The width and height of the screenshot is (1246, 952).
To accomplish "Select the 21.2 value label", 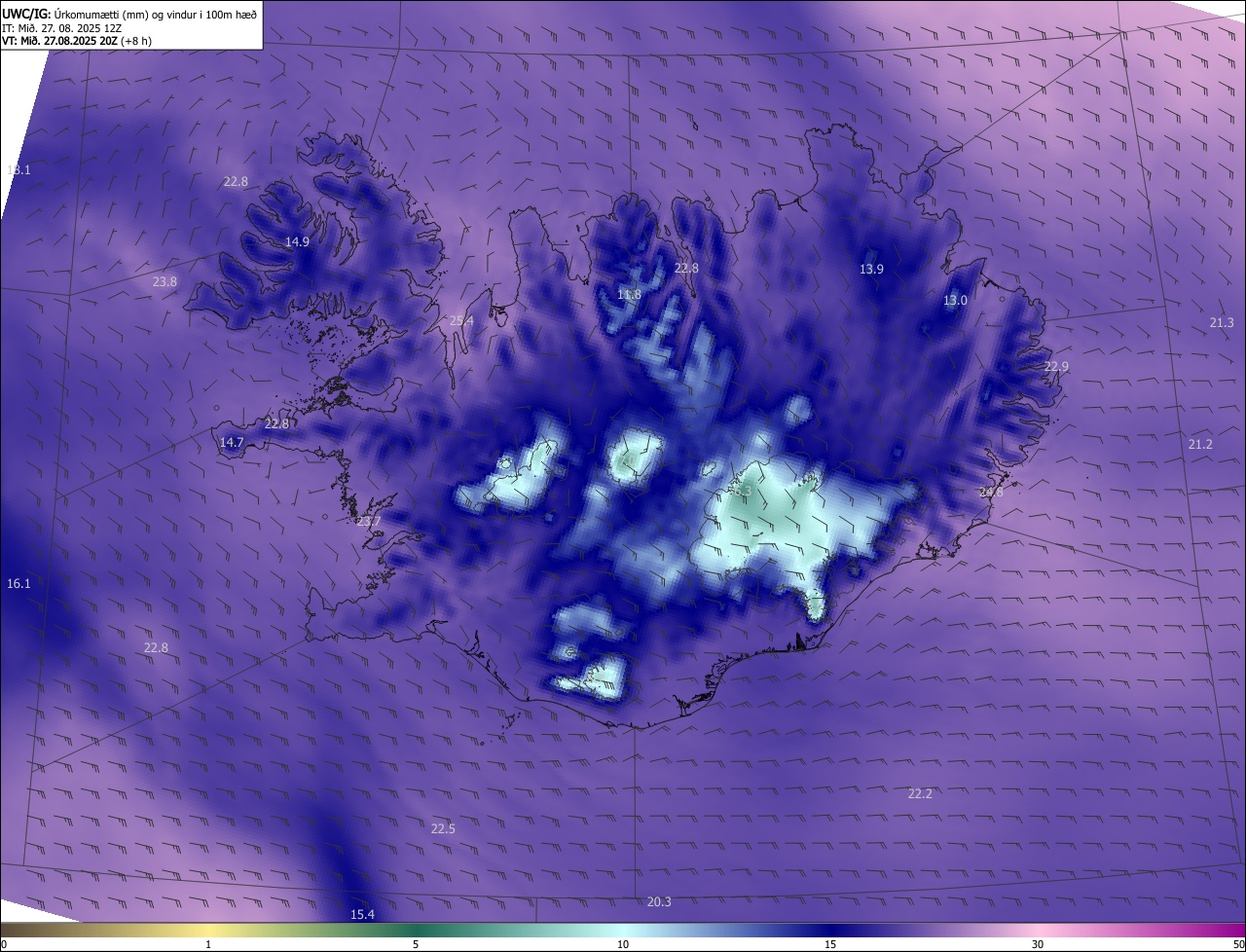I will coord(1200,444).
